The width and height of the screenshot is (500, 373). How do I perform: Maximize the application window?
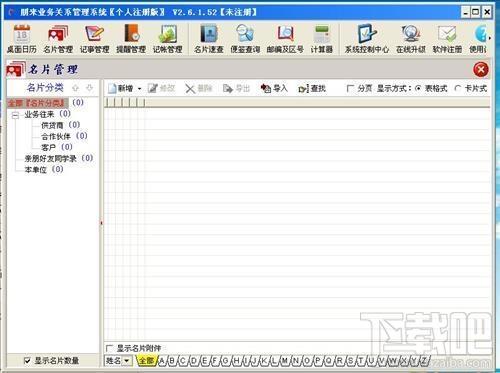coord(476,12)
